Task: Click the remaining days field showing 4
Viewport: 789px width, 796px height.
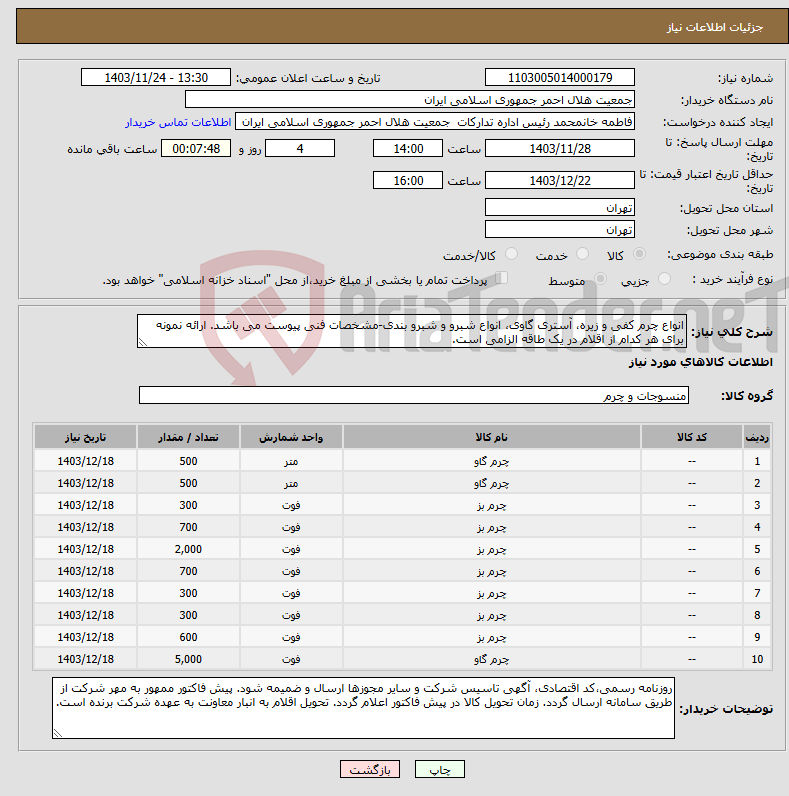Action: click(x=300, y=149)
